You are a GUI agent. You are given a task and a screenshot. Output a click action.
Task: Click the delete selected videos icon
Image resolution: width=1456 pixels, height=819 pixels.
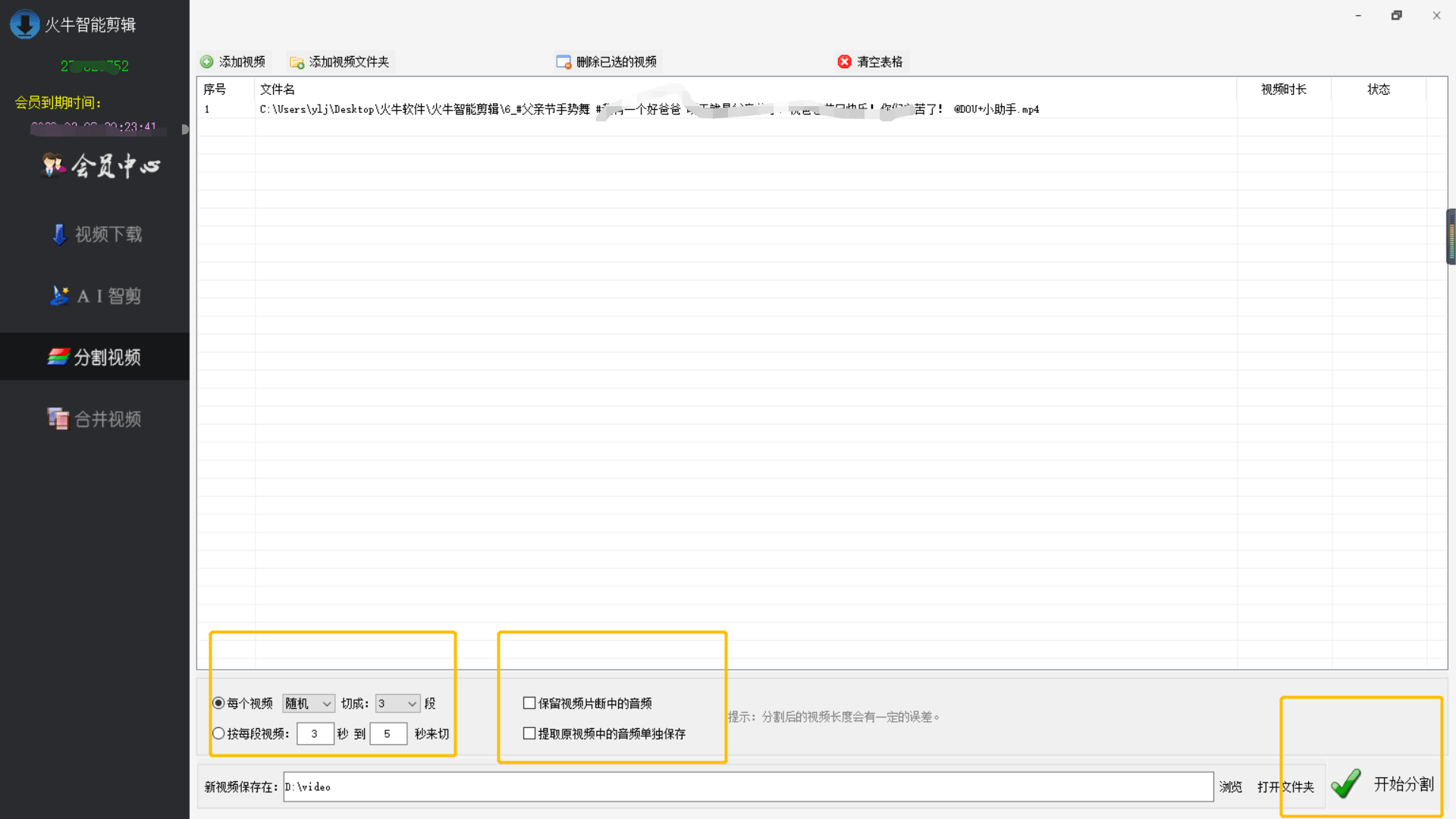coord(563,62)
